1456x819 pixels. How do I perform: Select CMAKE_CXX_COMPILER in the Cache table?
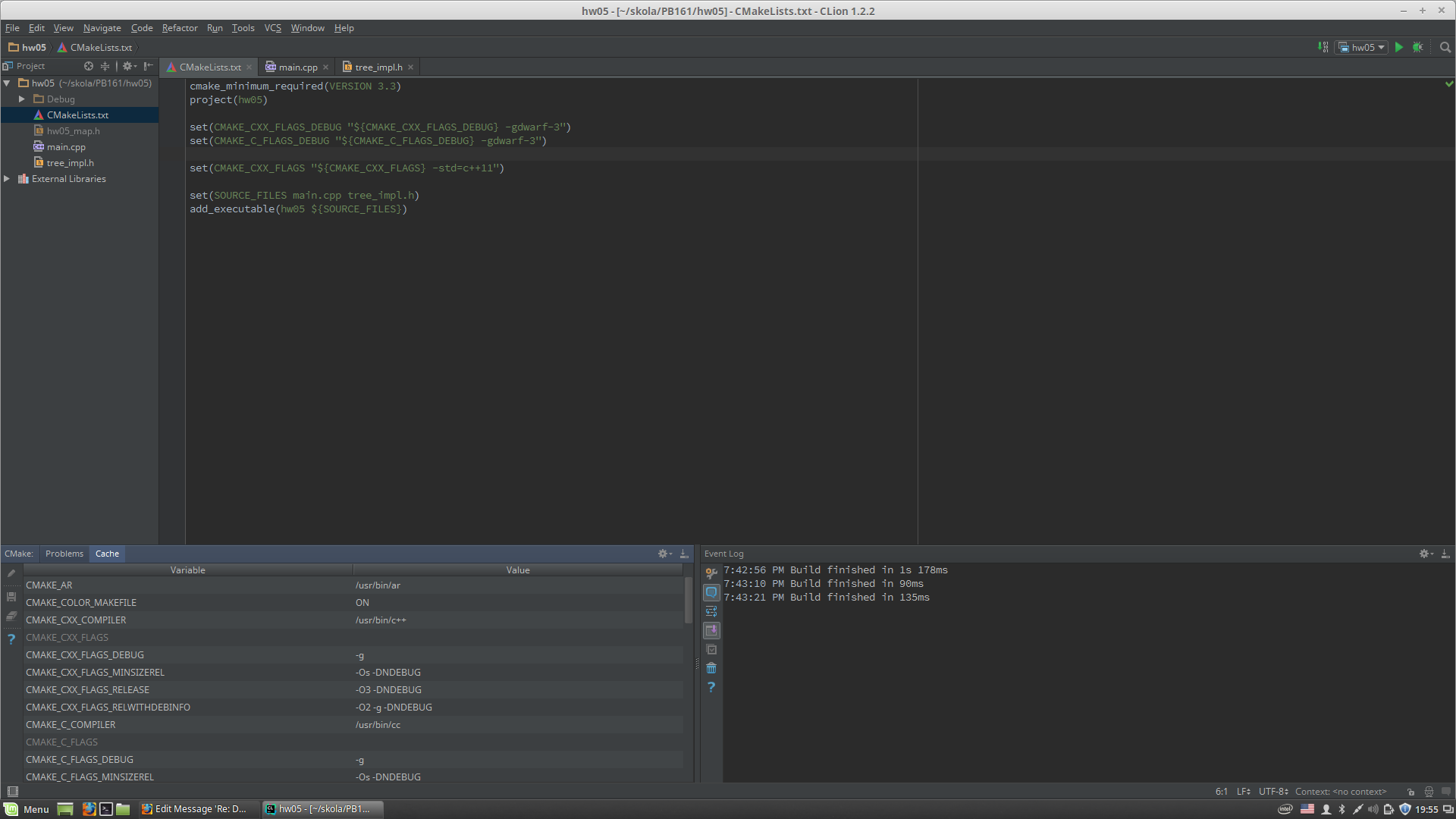click(76, 620)
